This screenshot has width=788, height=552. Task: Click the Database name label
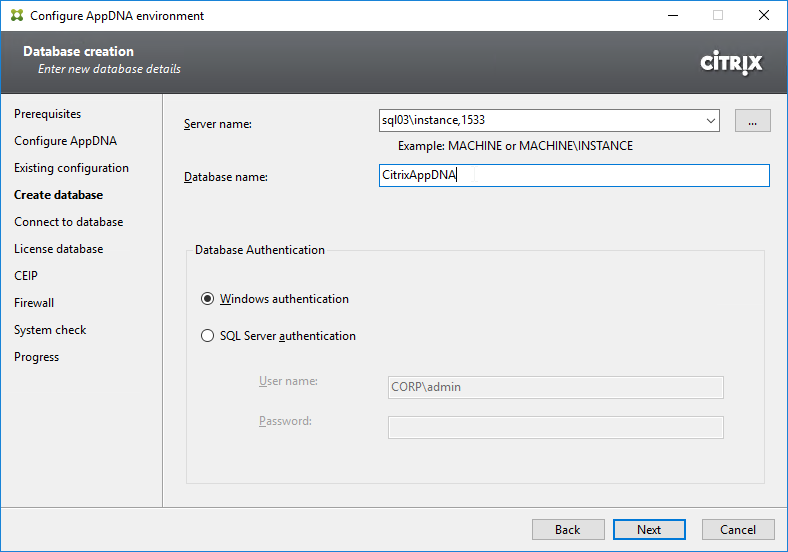(x=226, y=177)
